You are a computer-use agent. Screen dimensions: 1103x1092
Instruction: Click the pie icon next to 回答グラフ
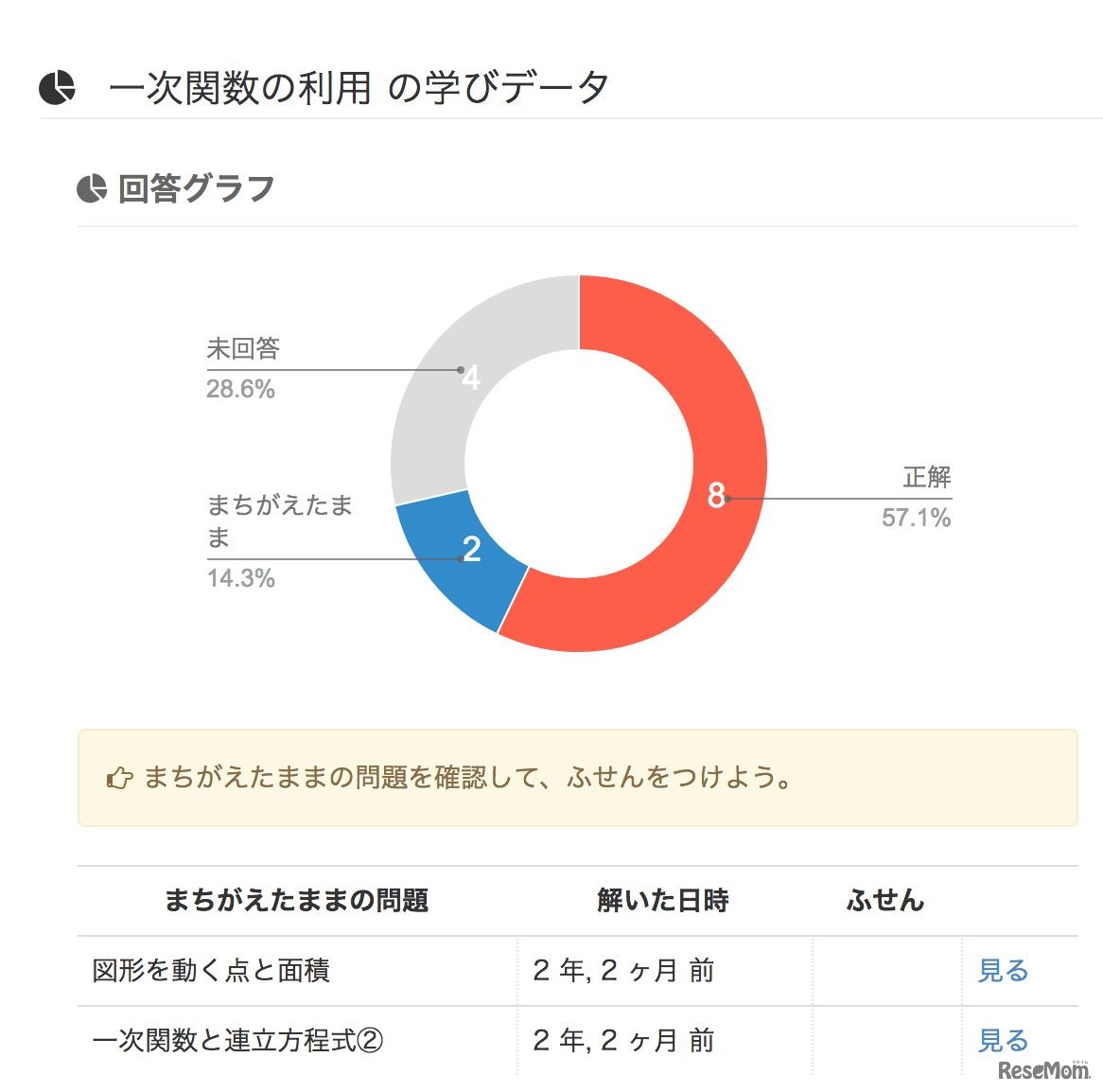click(92, 188)
